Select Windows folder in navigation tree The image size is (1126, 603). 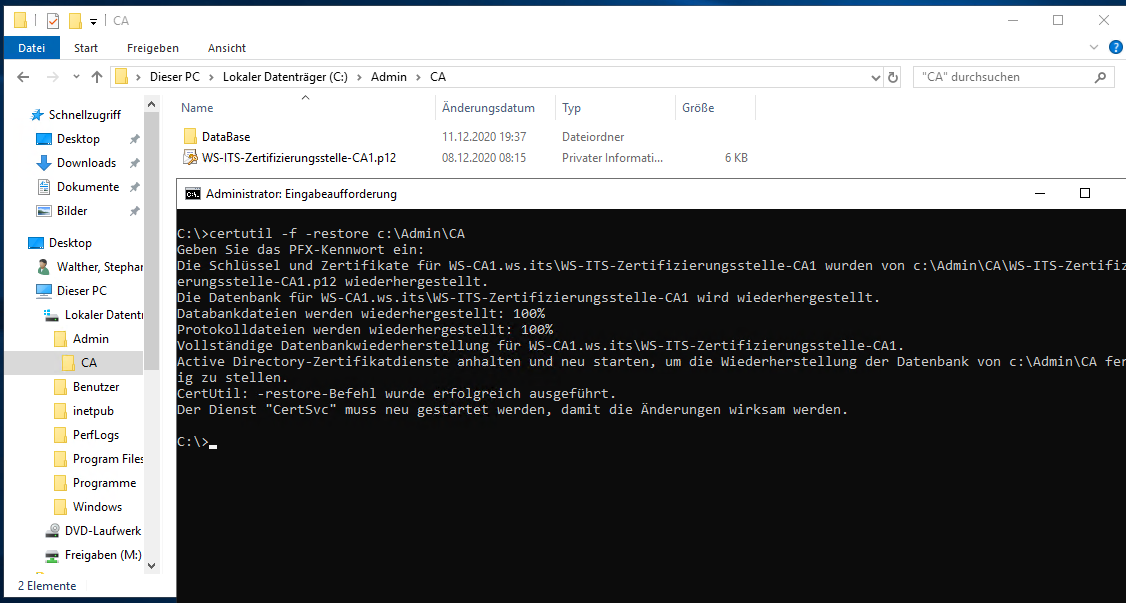[97, 507]
